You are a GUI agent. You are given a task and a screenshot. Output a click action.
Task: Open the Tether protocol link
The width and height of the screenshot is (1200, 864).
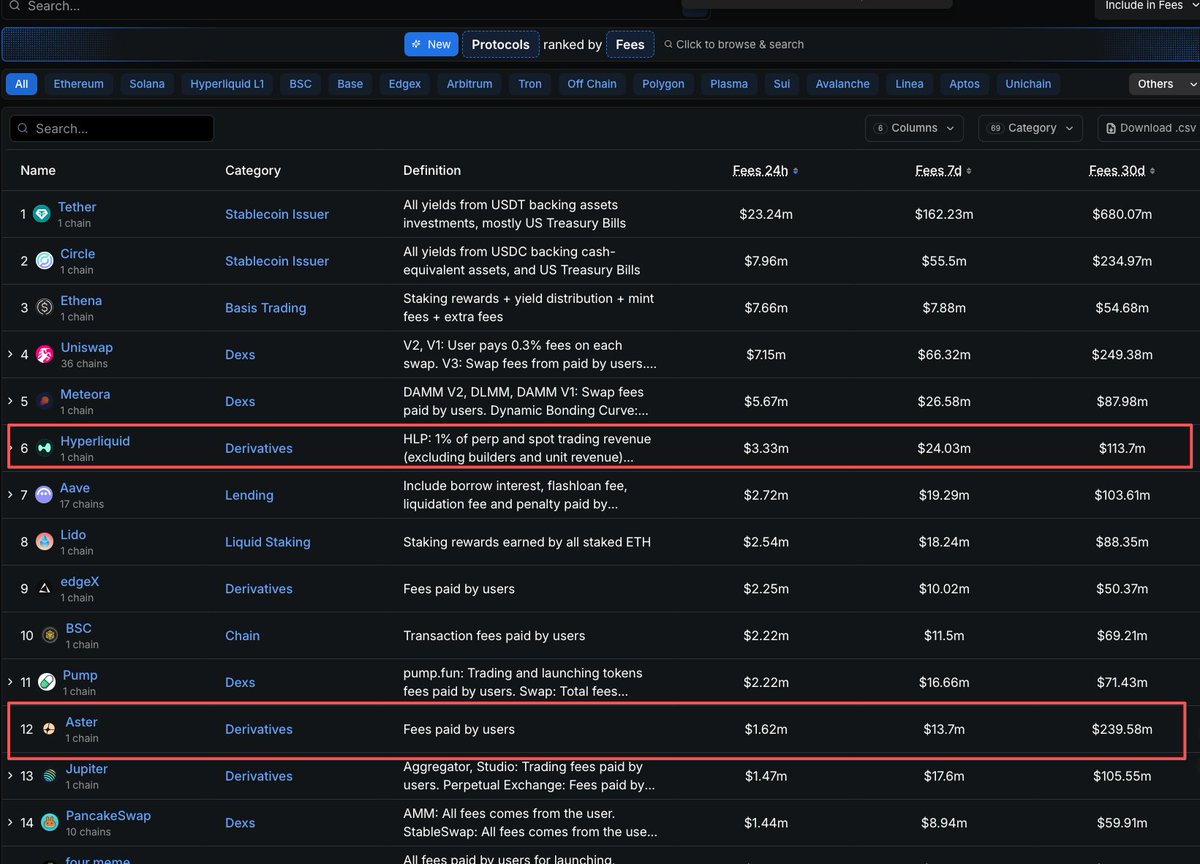(x=77, y=207)
